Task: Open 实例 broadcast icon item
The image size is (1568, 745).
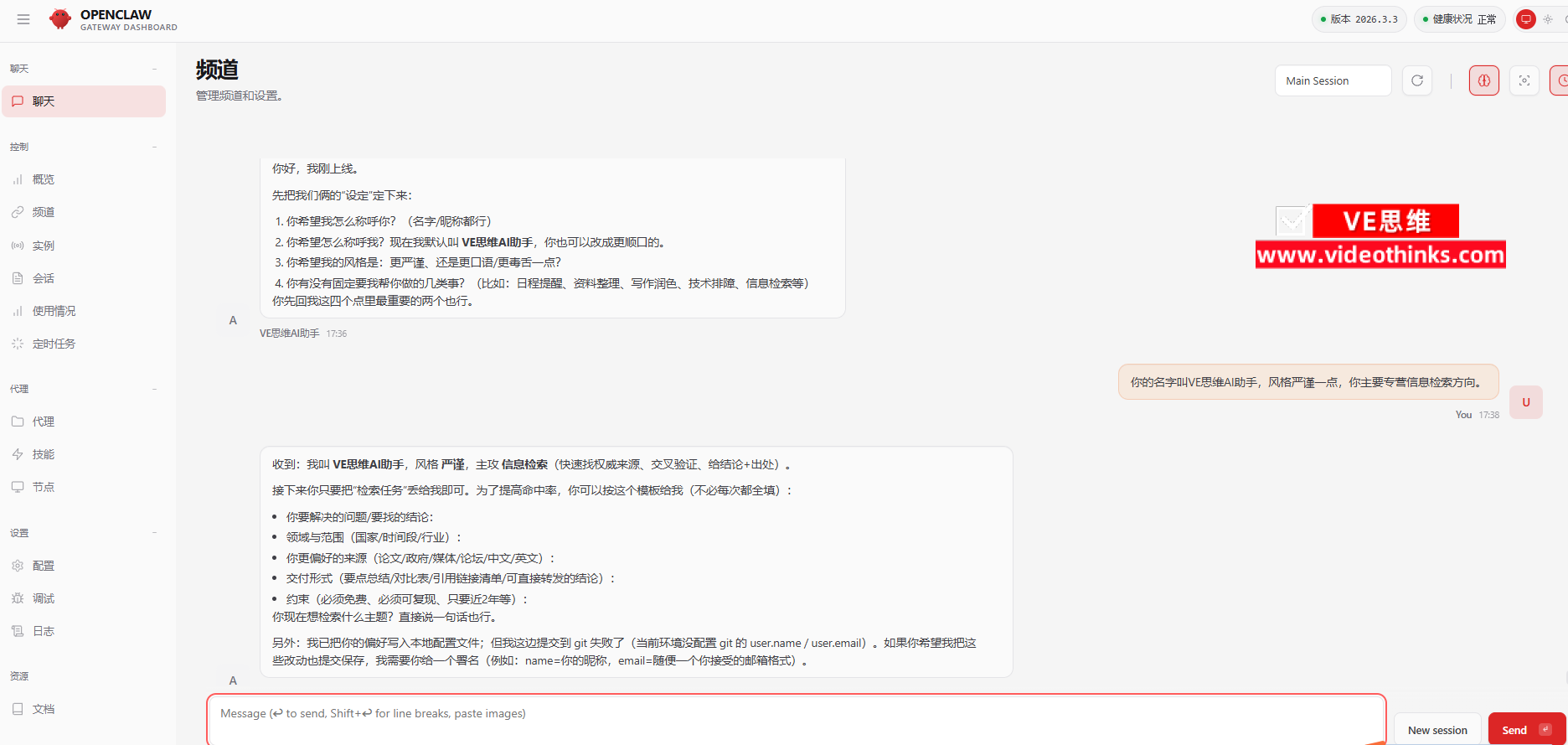Action: click(44, 246)
